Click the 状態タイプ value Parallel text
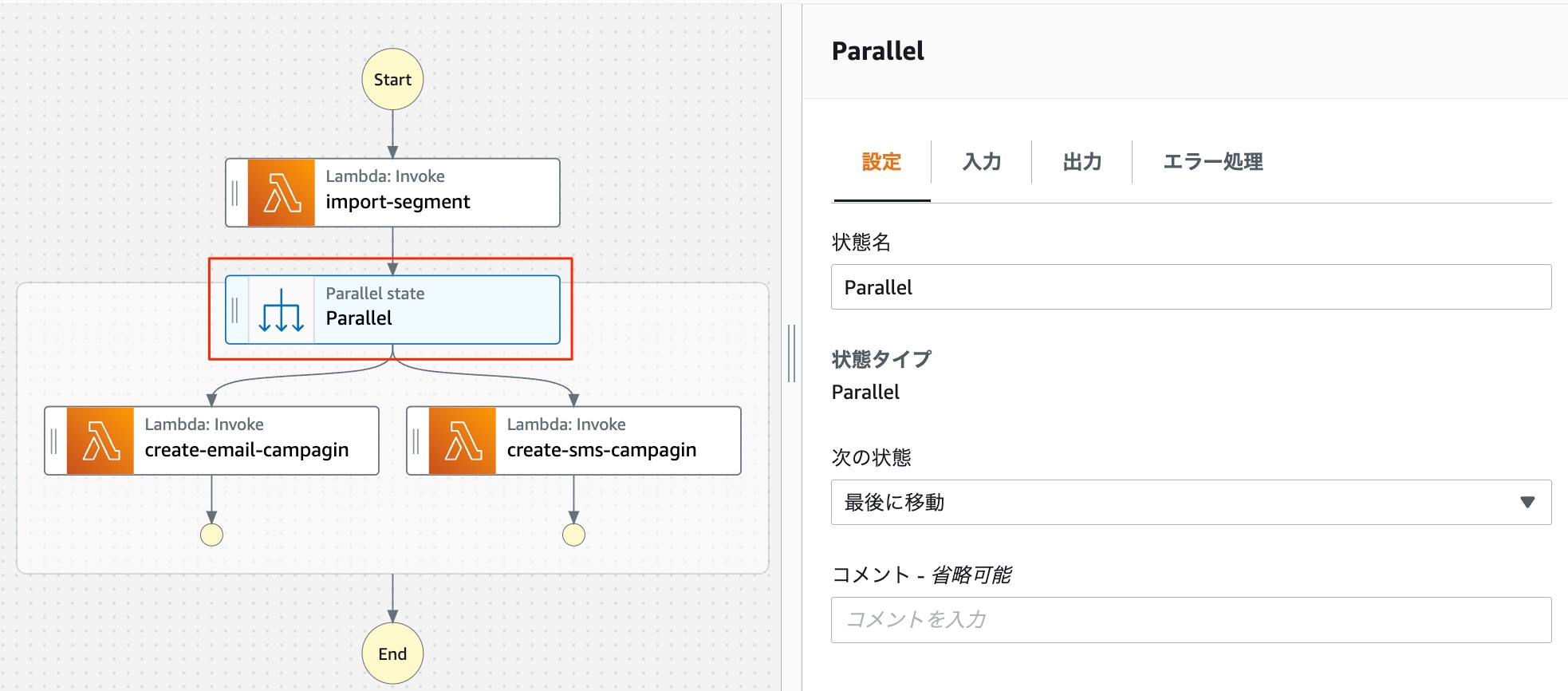 (865, 392)
